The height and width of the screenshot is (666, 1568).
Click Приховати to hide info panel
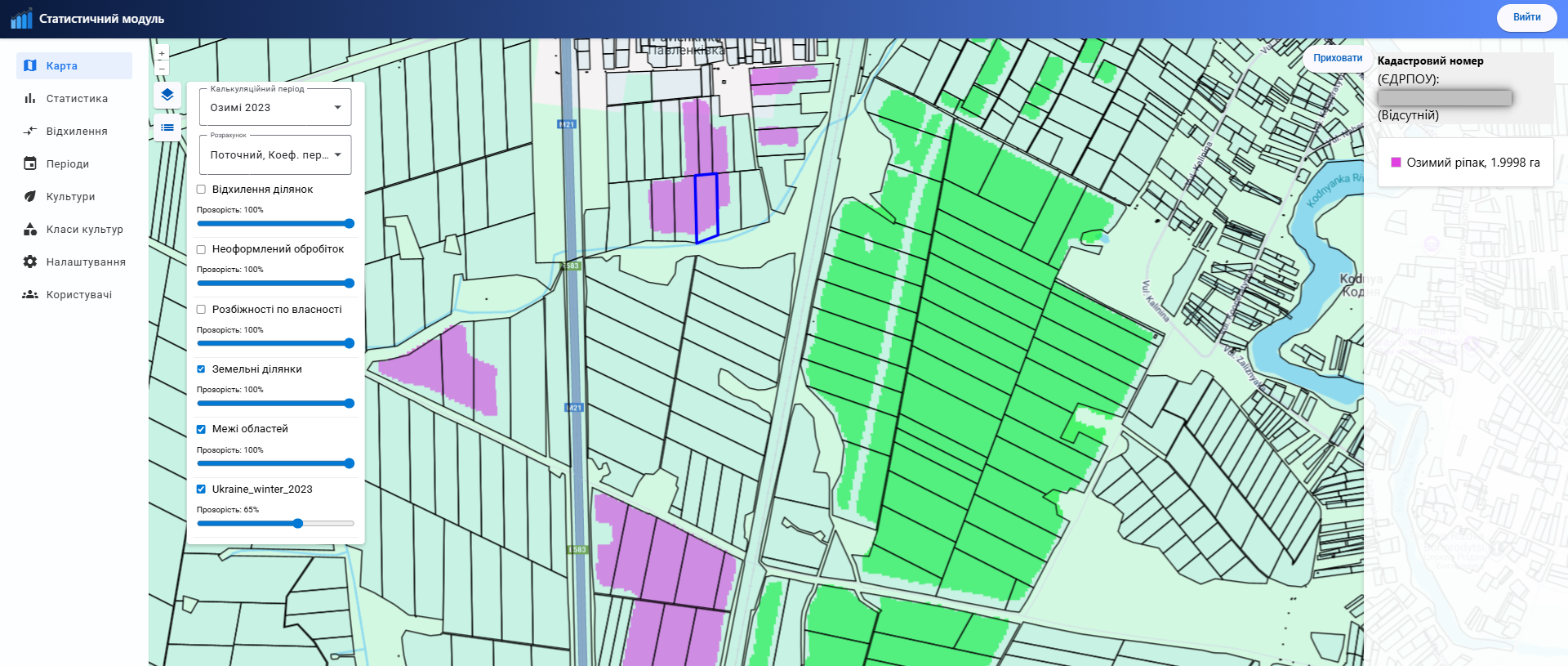1337,58
